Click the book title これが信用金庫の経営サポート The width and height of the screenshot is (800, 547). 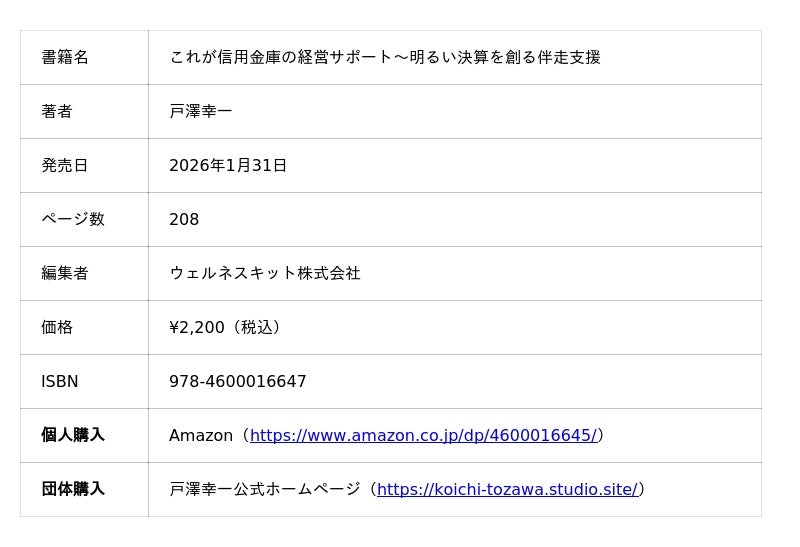click(385, 57)
